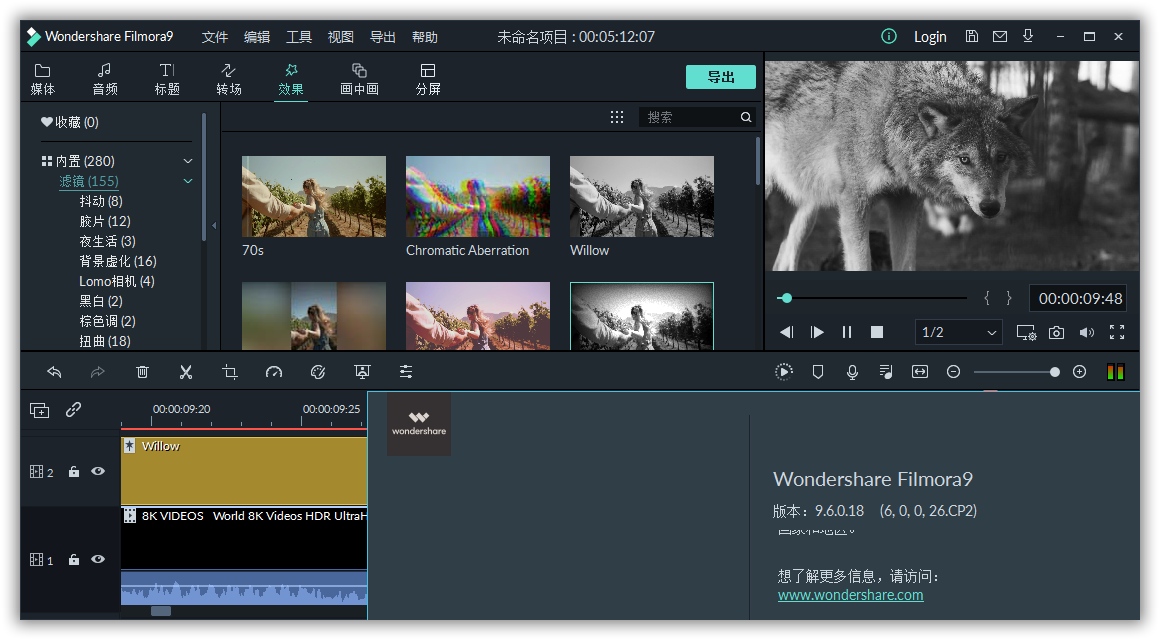Collapse the 滤镜 (155) chevron
Screen dimensions: 1160x640
[x=188, y=181]
